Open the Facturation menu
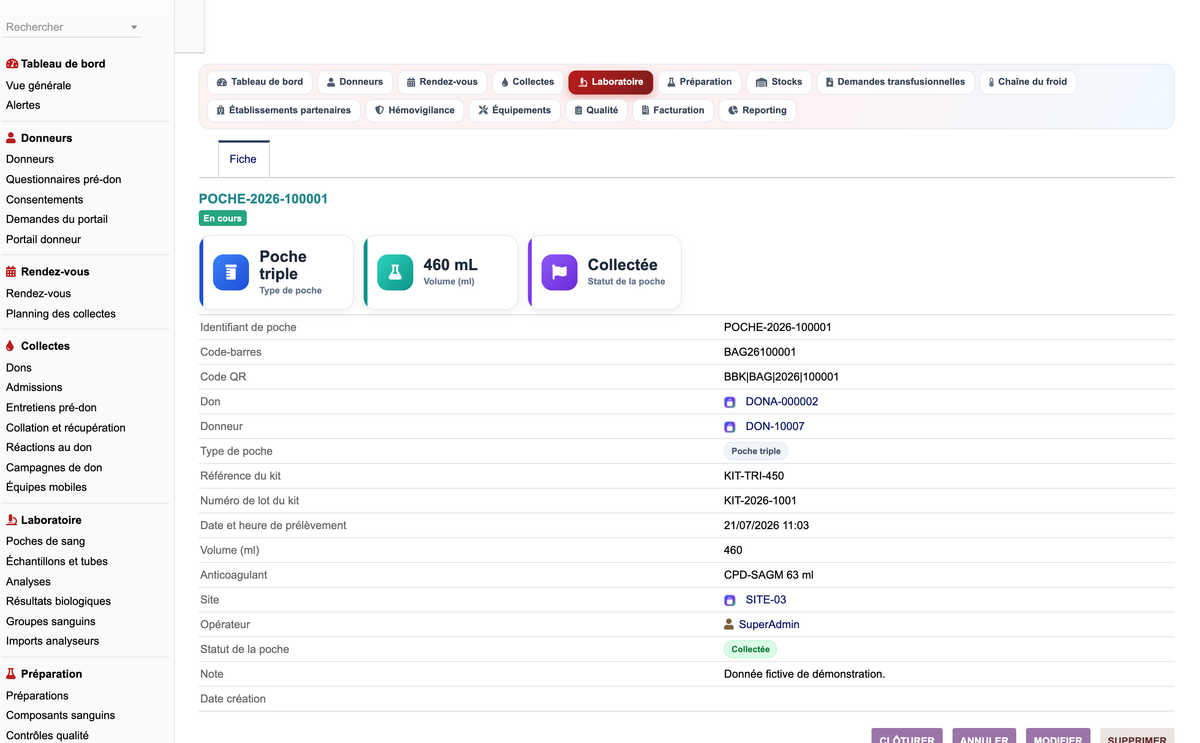The width and height of the screenshot is (1200, 743). click(x=672, y=110)
